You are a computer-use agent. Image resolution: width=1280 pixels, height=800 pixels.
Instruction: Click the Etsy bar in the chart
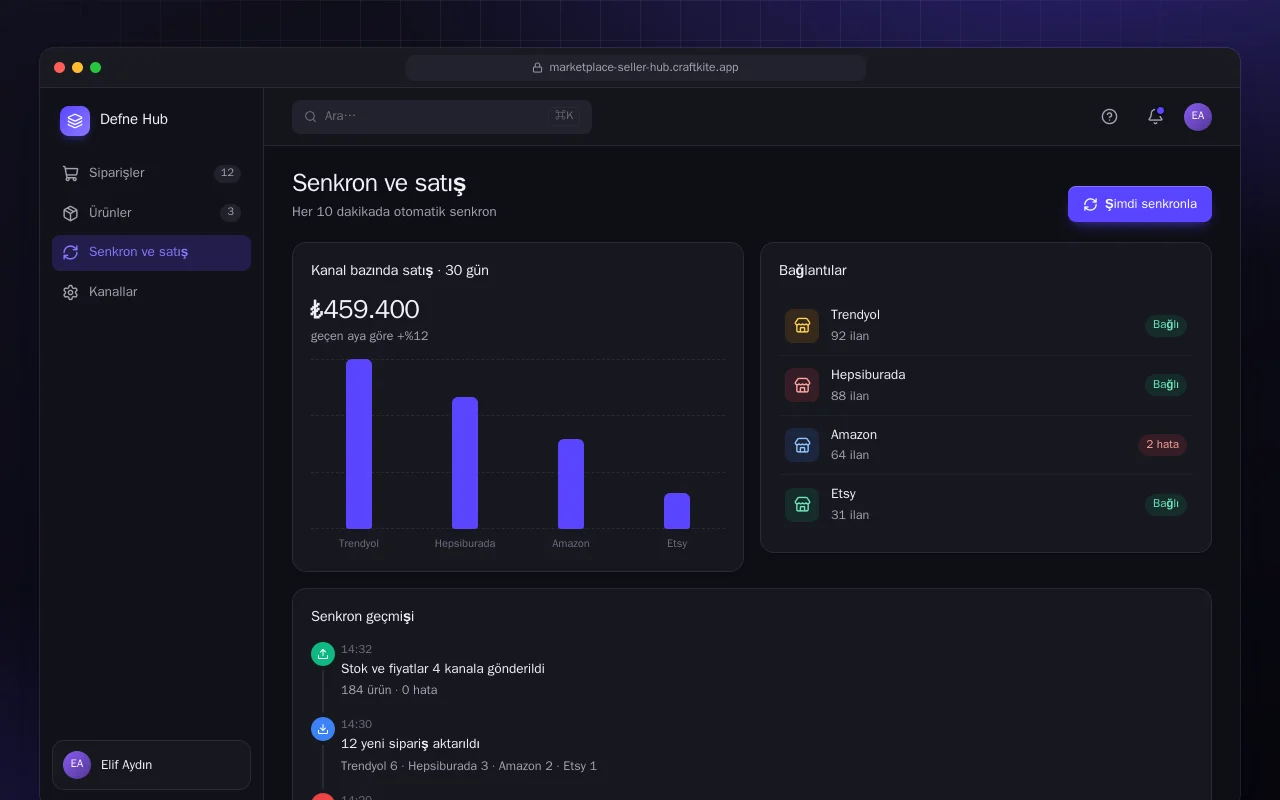[677, 511]
